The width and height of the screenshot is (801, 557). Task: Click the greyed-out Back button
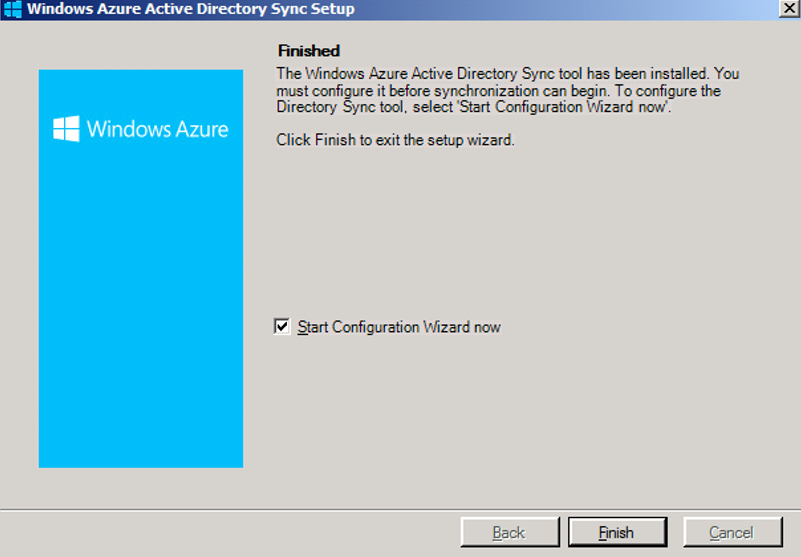508,533
